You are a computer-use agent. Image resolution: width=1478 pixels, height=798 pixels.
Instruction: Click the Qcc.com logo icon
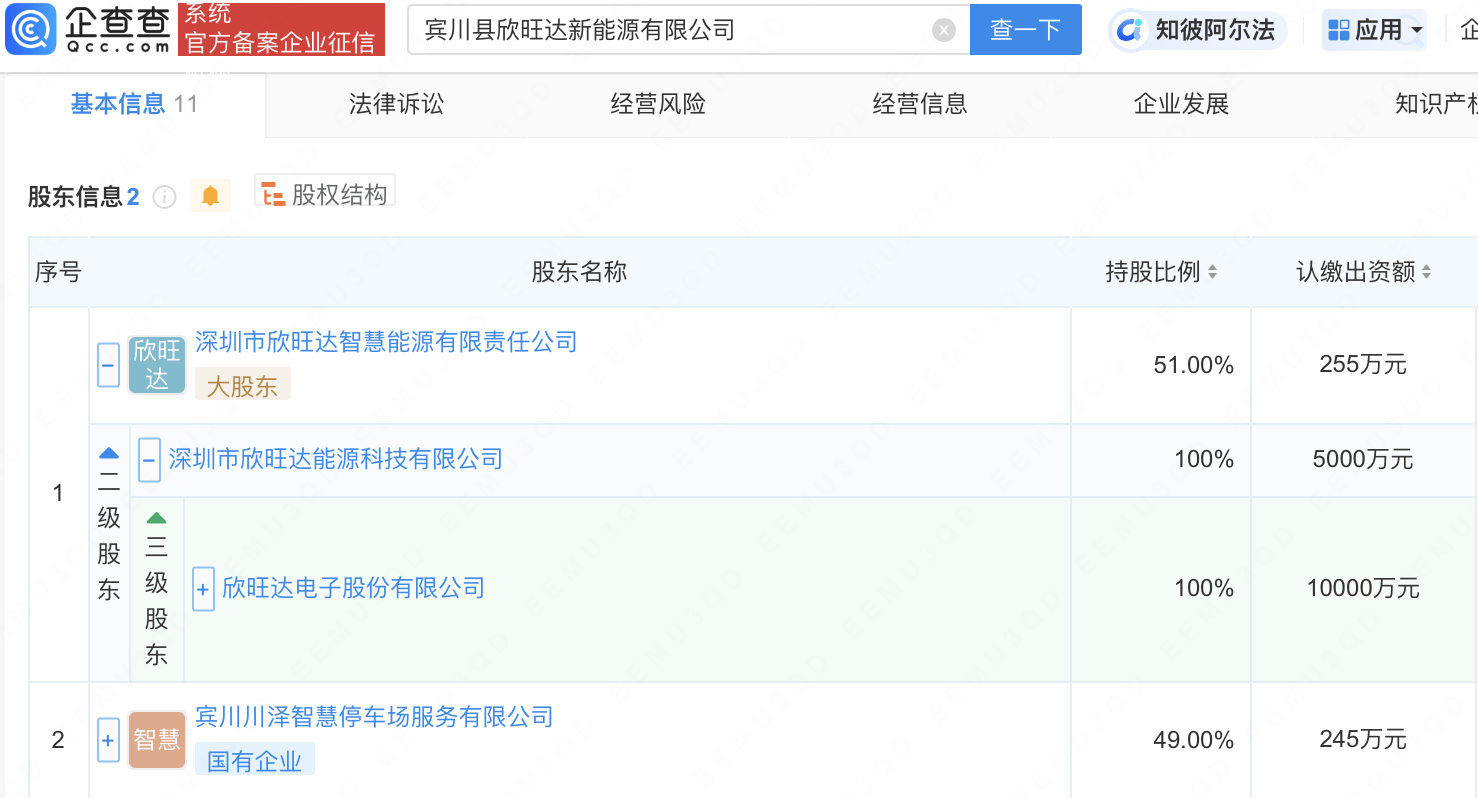[x=30, y=29]
